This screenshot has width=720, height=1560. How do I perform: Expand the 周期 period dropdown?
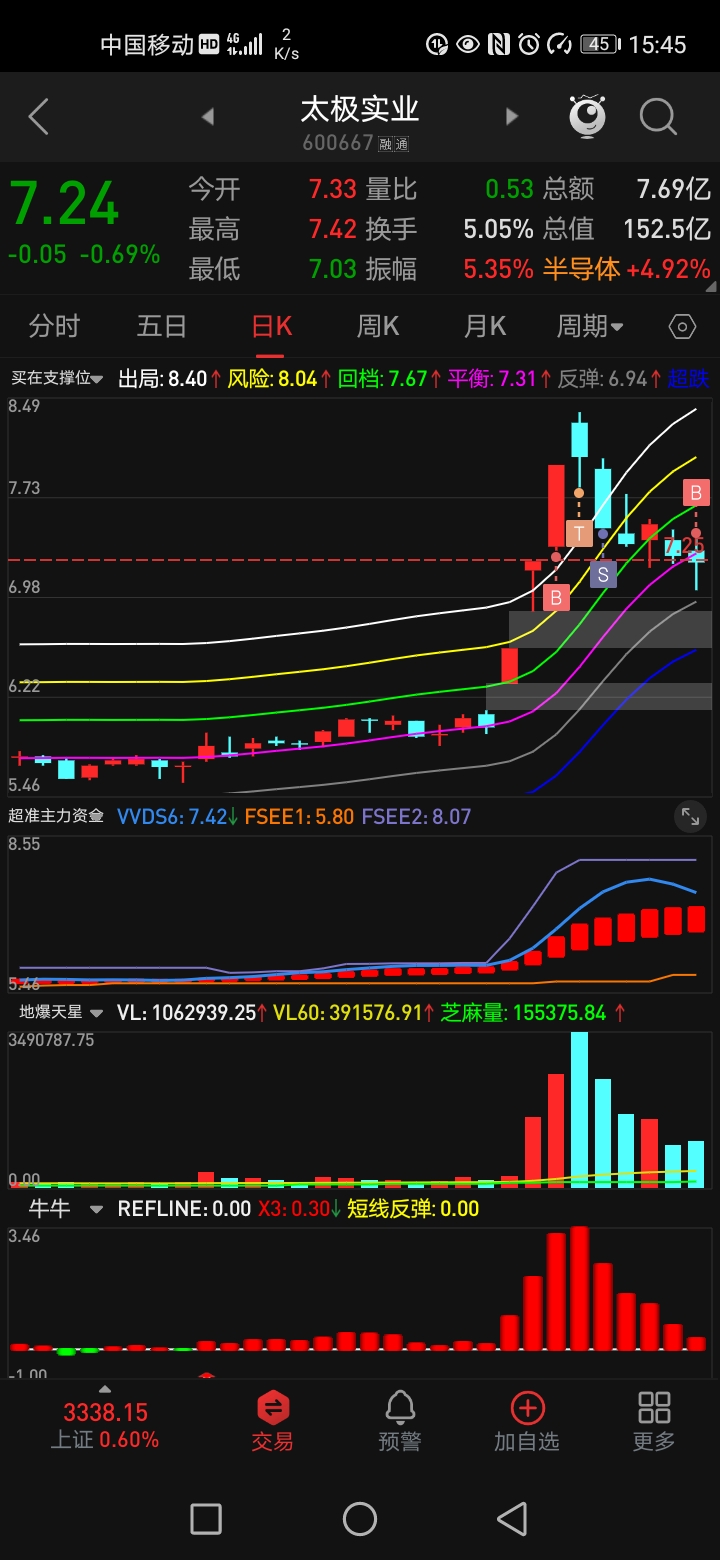tap(590, 327)
